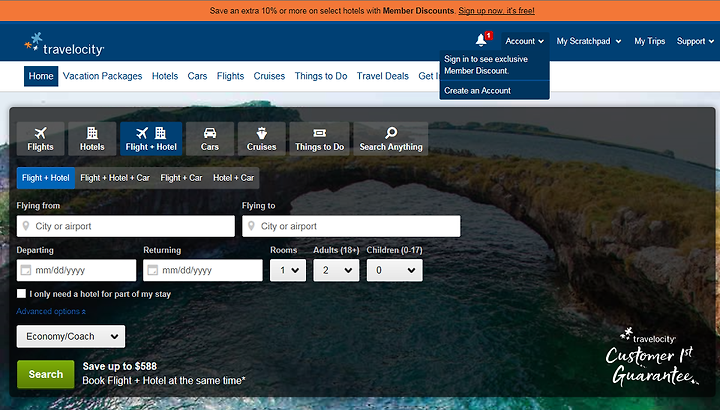Click the Customer 1st Guarantee badge
Screen dimensions: 720x410
click(x=651, y=357)
